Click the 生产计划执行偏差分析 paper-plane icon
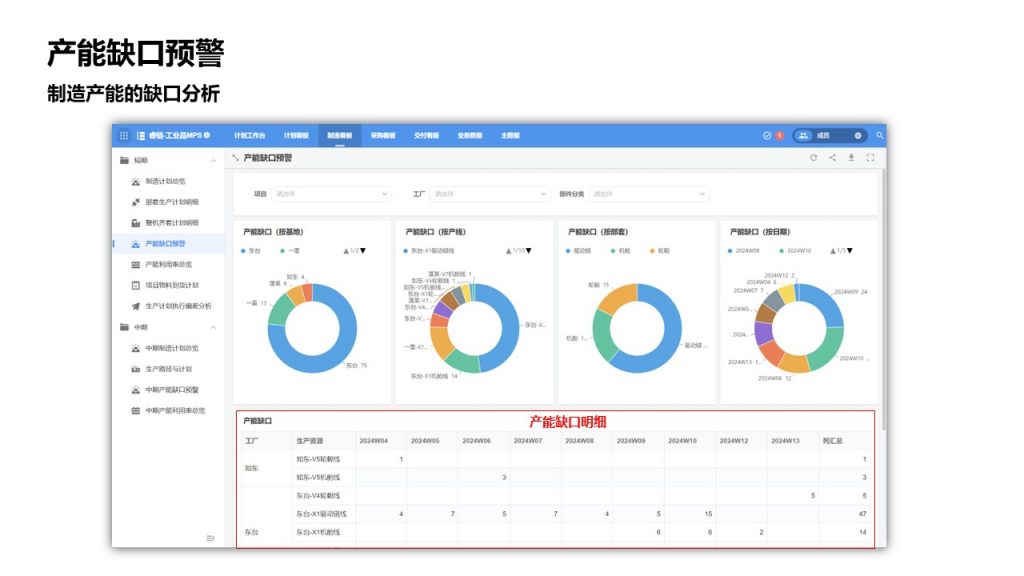Screen dimensions: 1024x576 click(135, 306)
